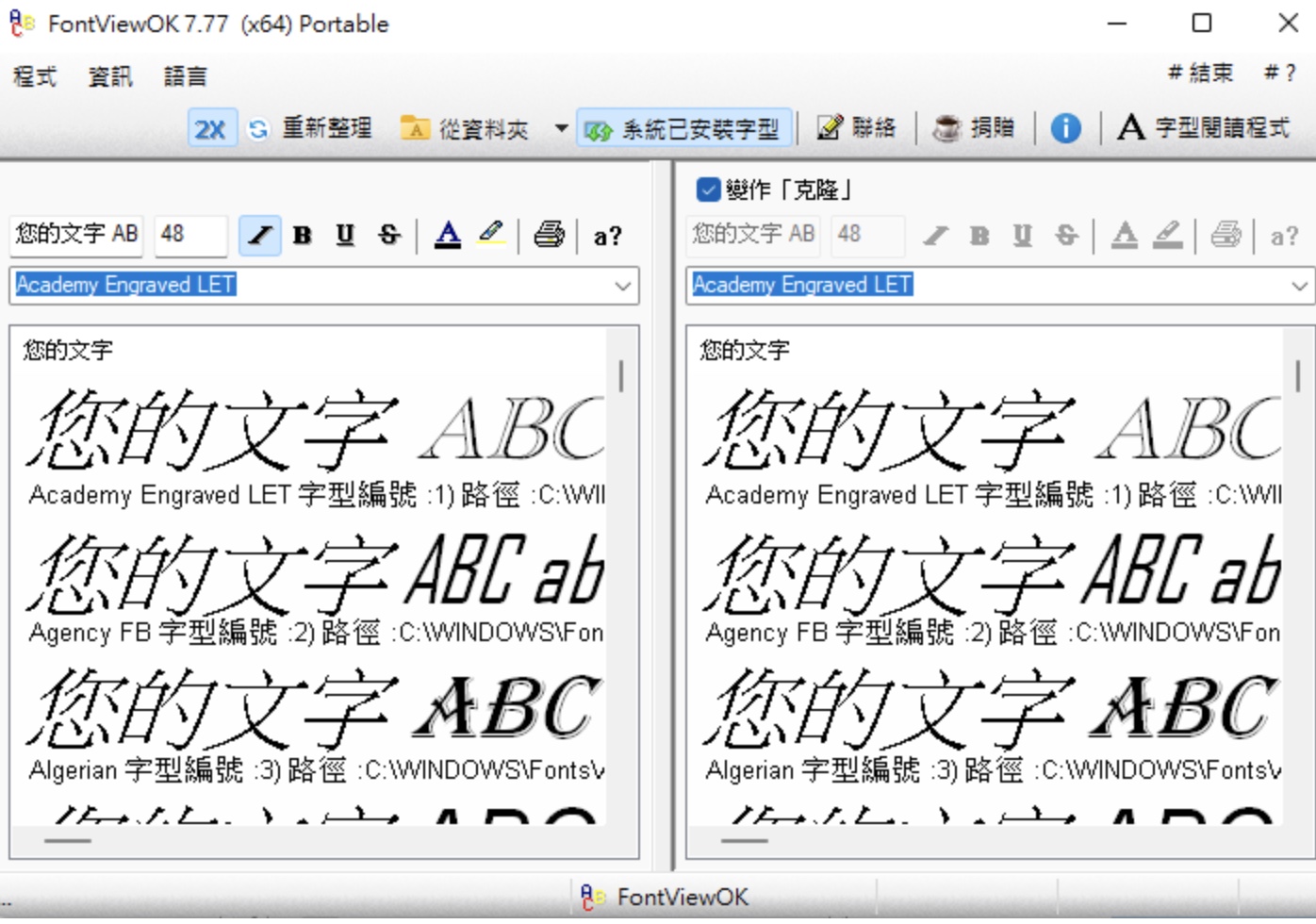The image size is (1316, 924).
Task: Click the left list horizontal scrollbar thumb
Action: pos(67,840)
